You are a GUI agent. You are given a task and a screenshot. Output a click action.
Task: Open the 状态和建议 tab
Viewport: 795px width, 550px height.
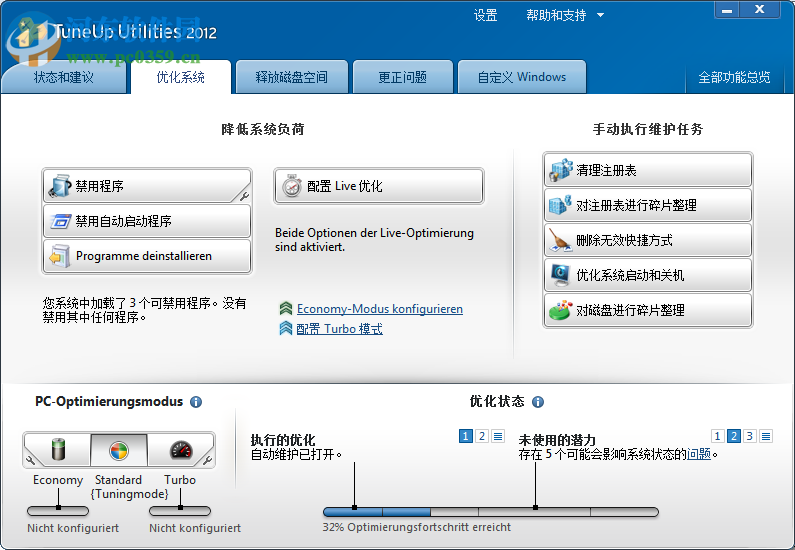coord(64,77)
